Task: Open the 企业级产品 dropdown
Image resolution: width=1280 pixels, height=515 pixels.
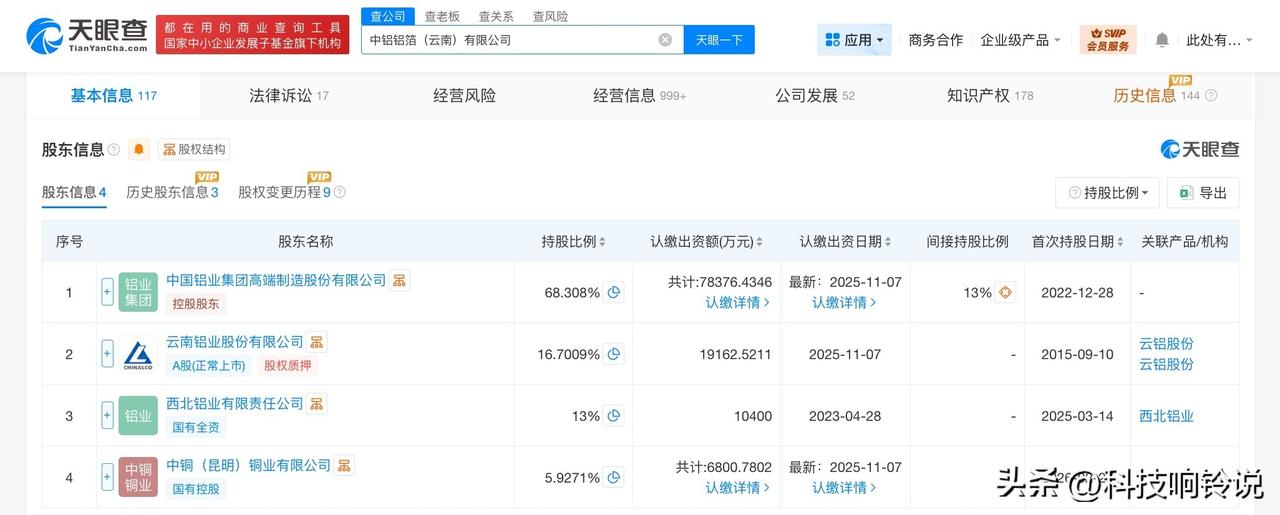Action: pos(1021,40)
